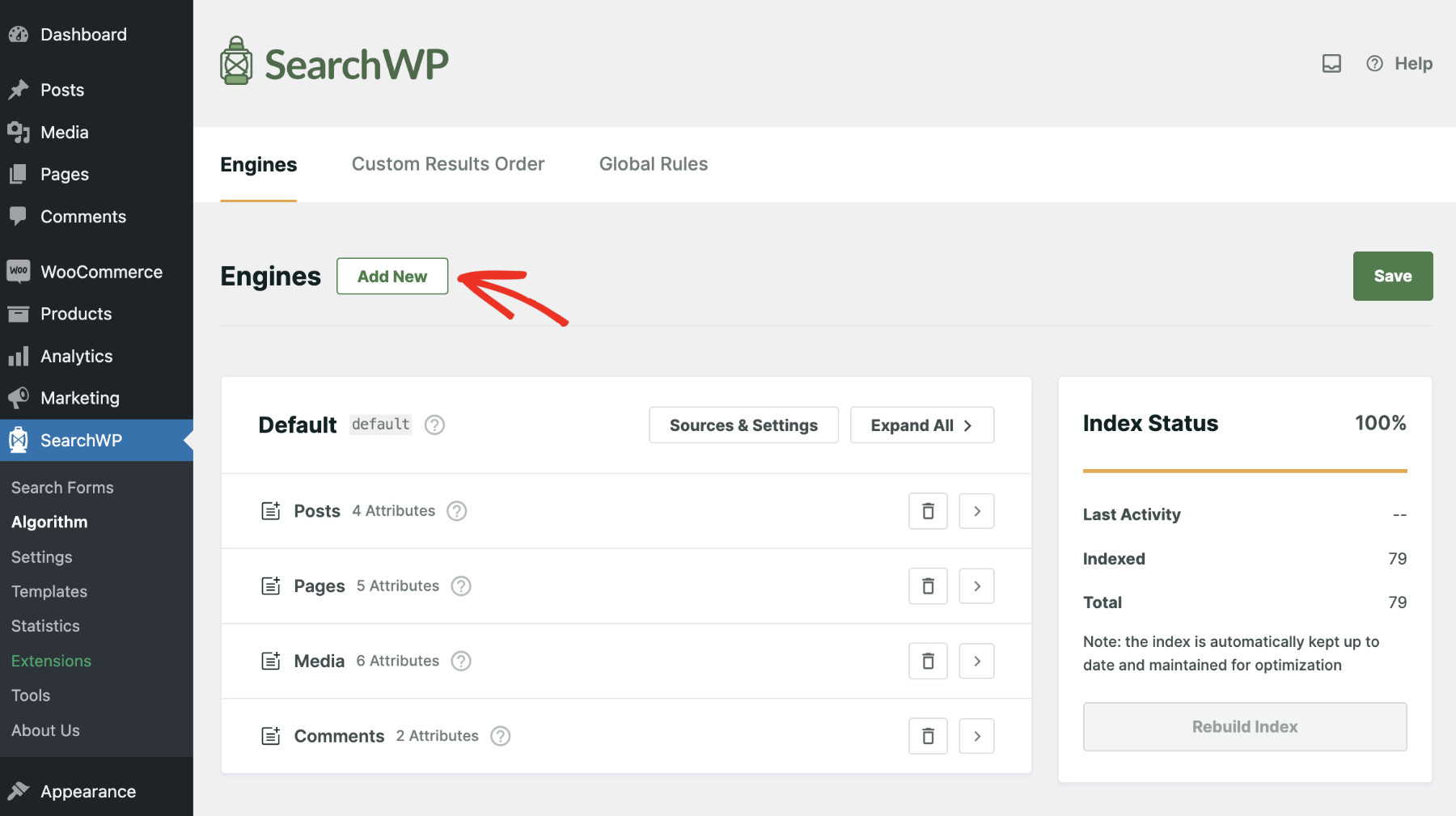The height and width of the screenshot is (816, 1456).
Task: Click the default engine slug label
Action: 381,425
